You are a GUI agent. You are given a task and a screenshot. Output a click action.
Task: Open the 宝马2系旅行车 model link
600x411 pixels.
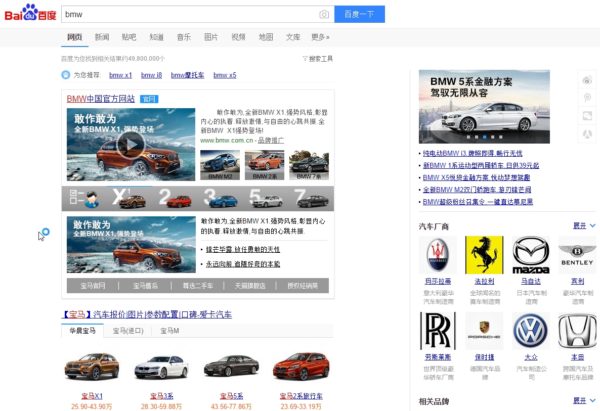[301, 396]
